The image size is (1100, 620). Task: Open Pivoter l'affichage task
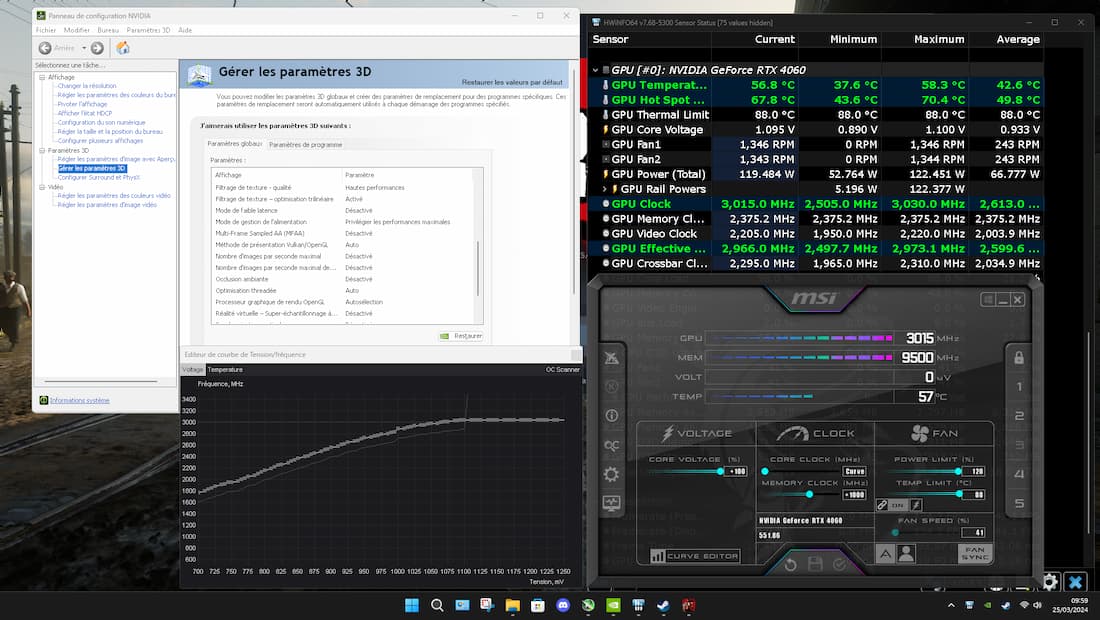pyautogui.click(x=82, y=104)
